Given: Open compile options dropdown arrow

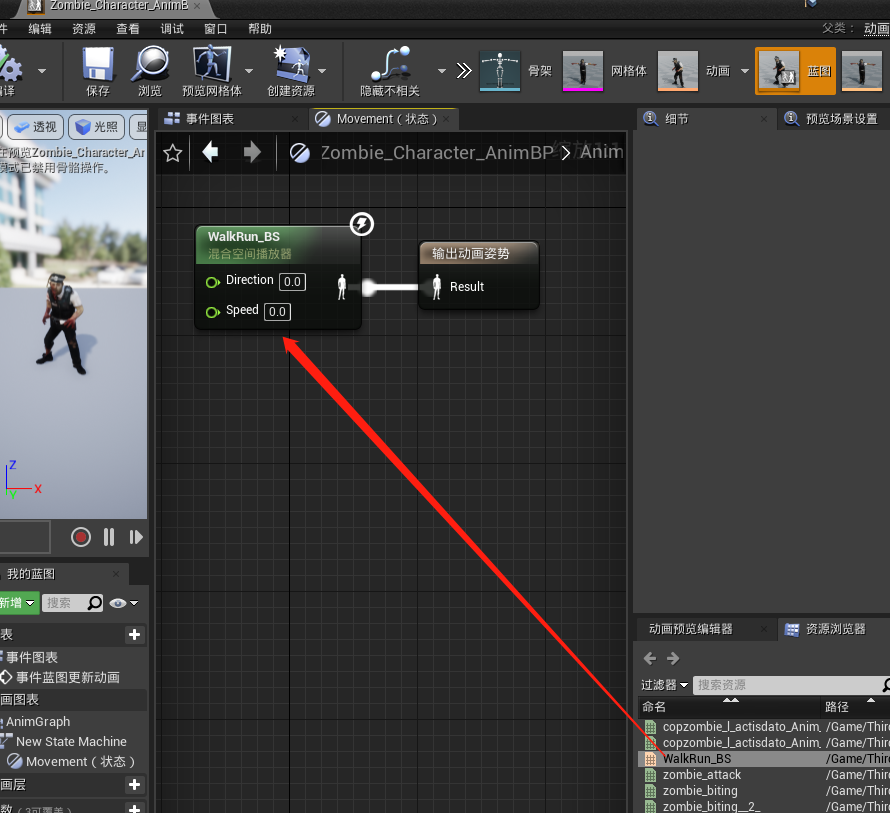Looking at the screenshot, I should [x=41, y=71].
